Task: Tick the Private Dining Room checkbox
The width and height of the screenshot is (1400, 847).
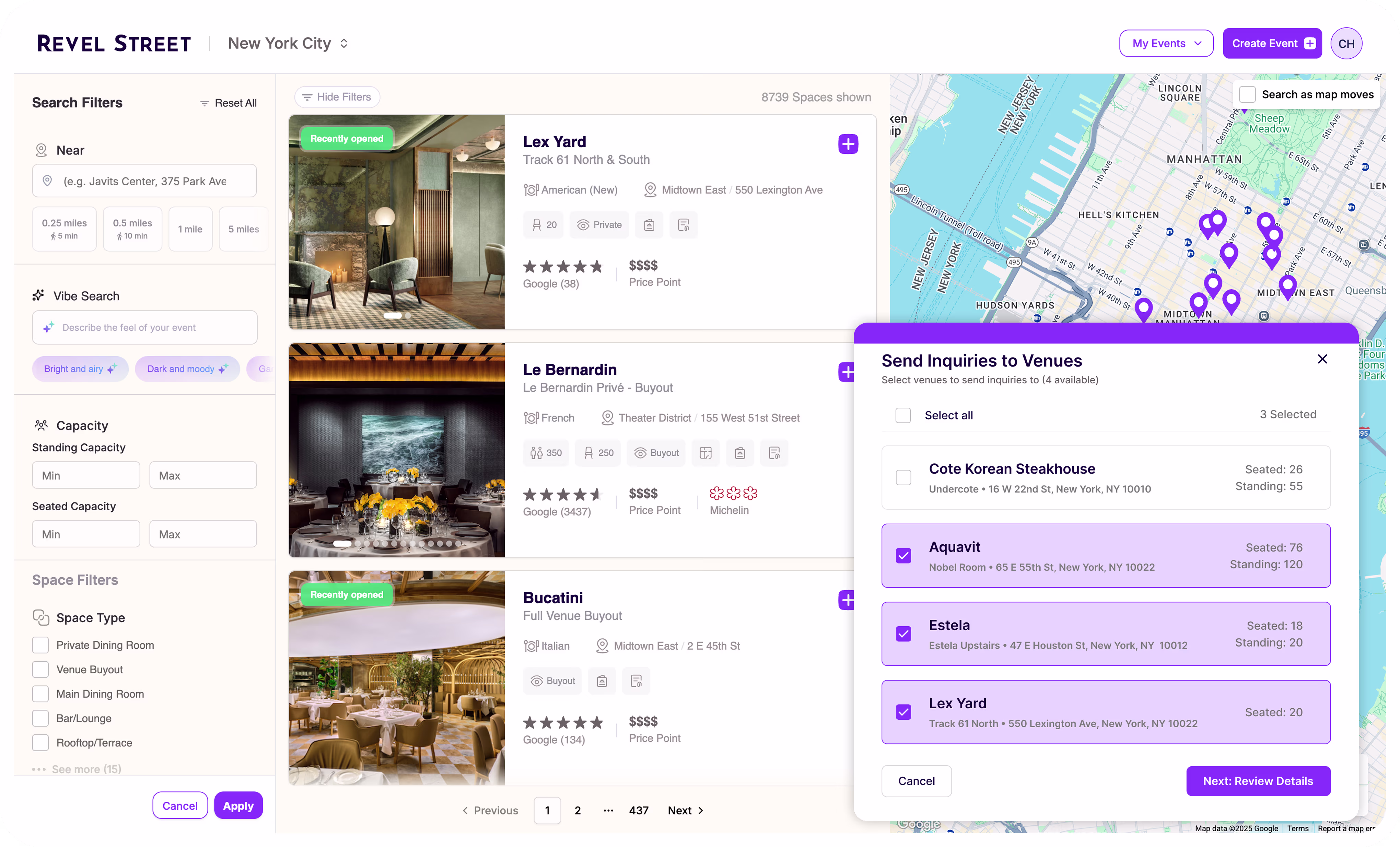Action: 40,645
